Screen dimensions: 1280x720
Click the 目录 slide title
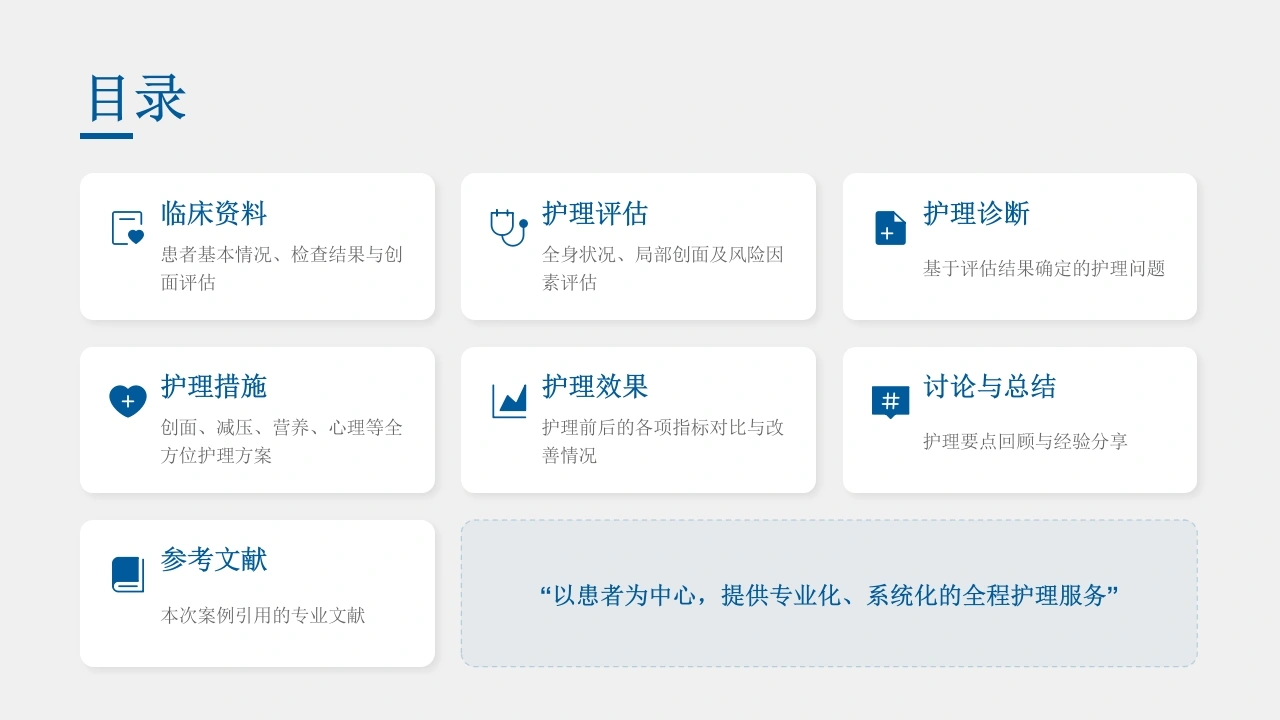point(135,98)
